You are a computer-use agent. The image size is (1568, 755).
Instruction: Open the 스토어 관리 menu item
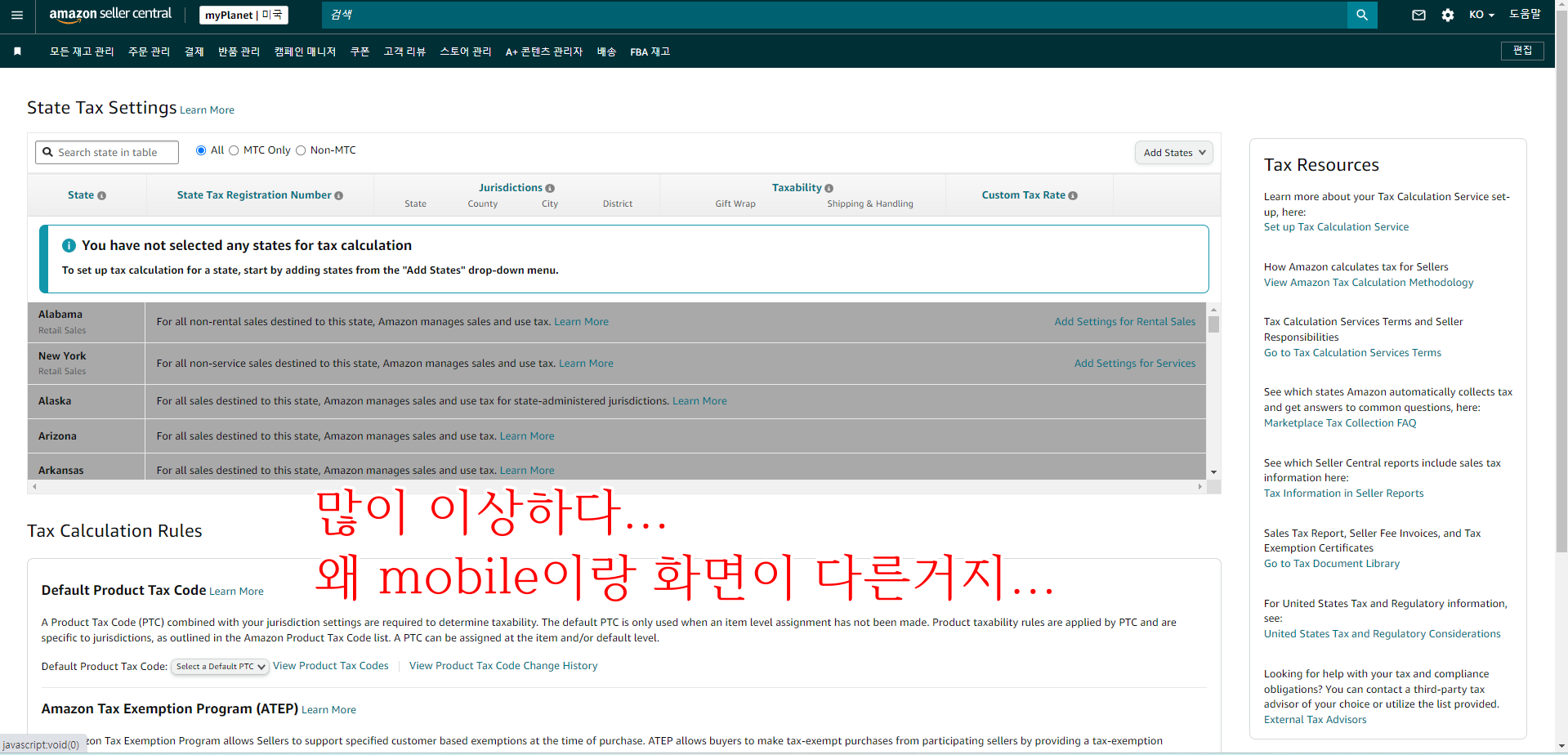click(x=465, y=51)
